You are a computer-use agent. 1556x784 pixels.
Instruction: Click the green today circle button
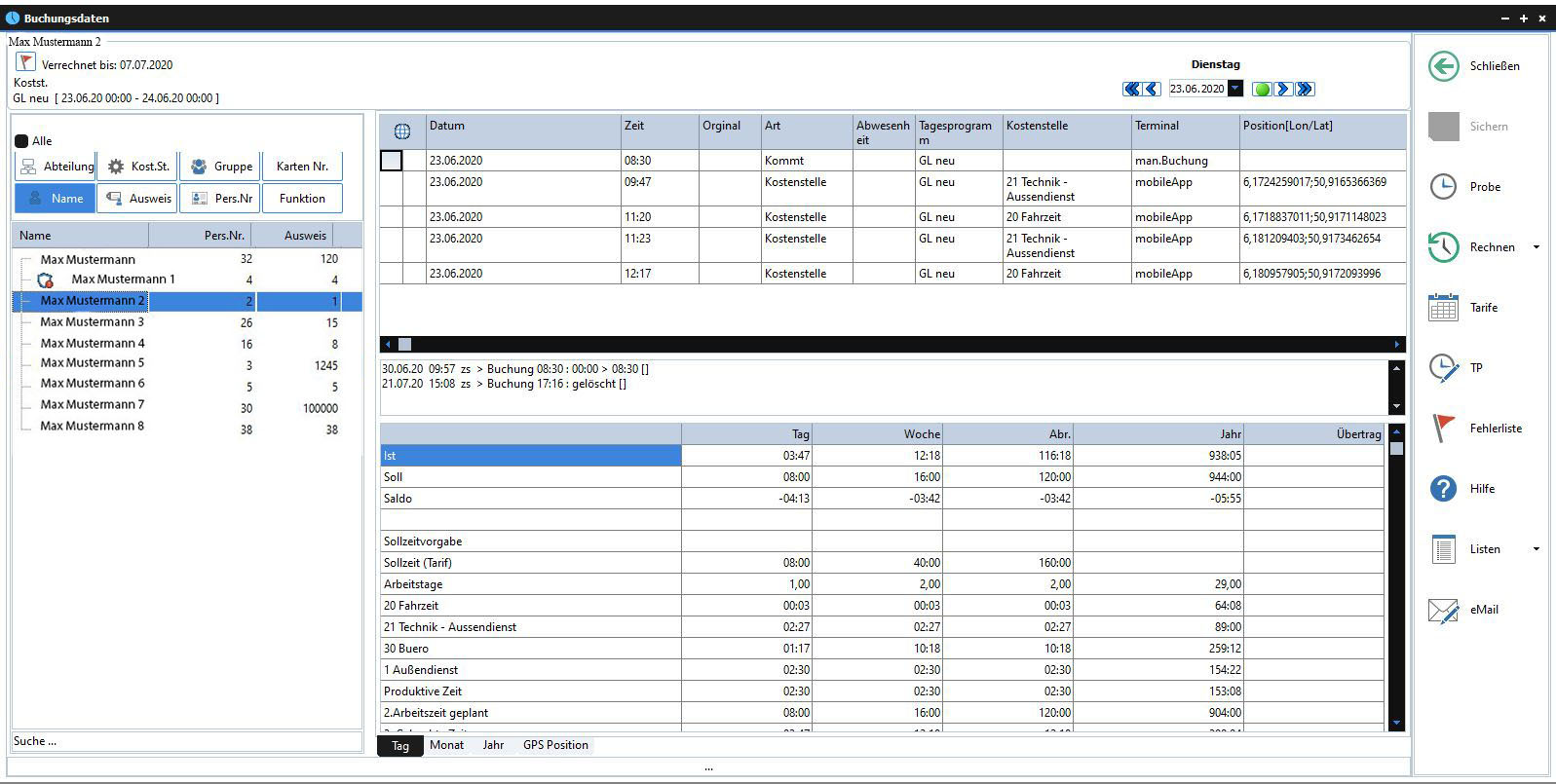point(1262,90)
